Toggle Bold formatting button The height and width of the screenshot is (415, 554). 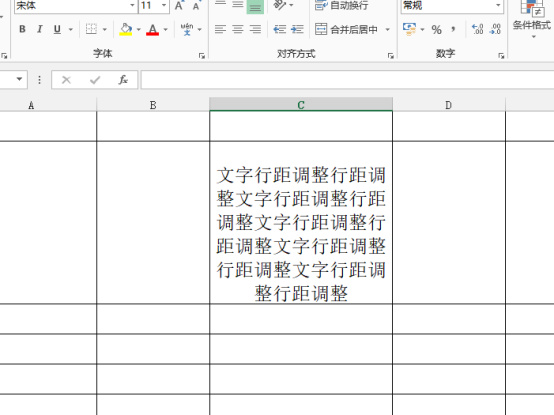click(22, 29)
